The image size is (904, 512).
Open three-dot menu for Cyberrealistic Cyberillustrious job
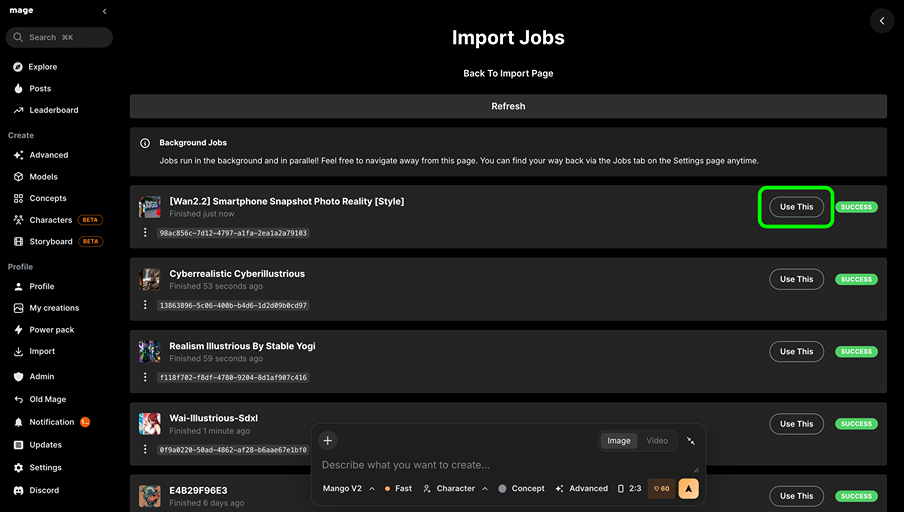[145, 305]
